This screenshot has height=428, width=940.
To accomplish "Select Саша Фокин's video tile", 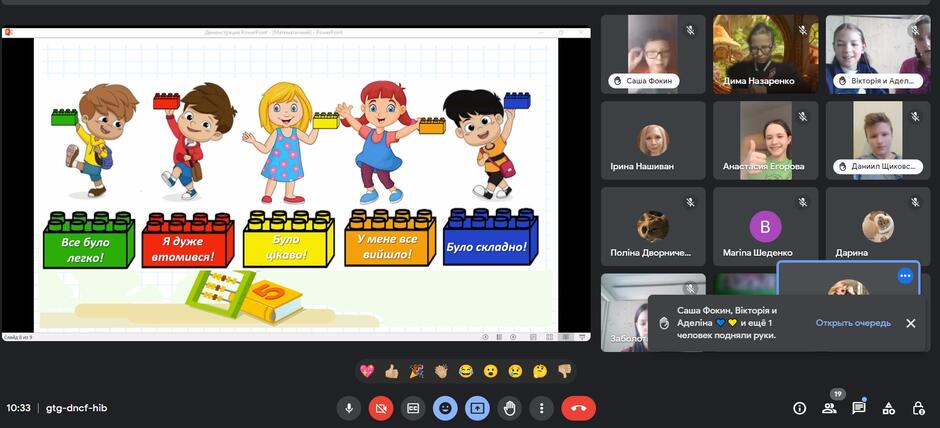I will pos(653,54).
